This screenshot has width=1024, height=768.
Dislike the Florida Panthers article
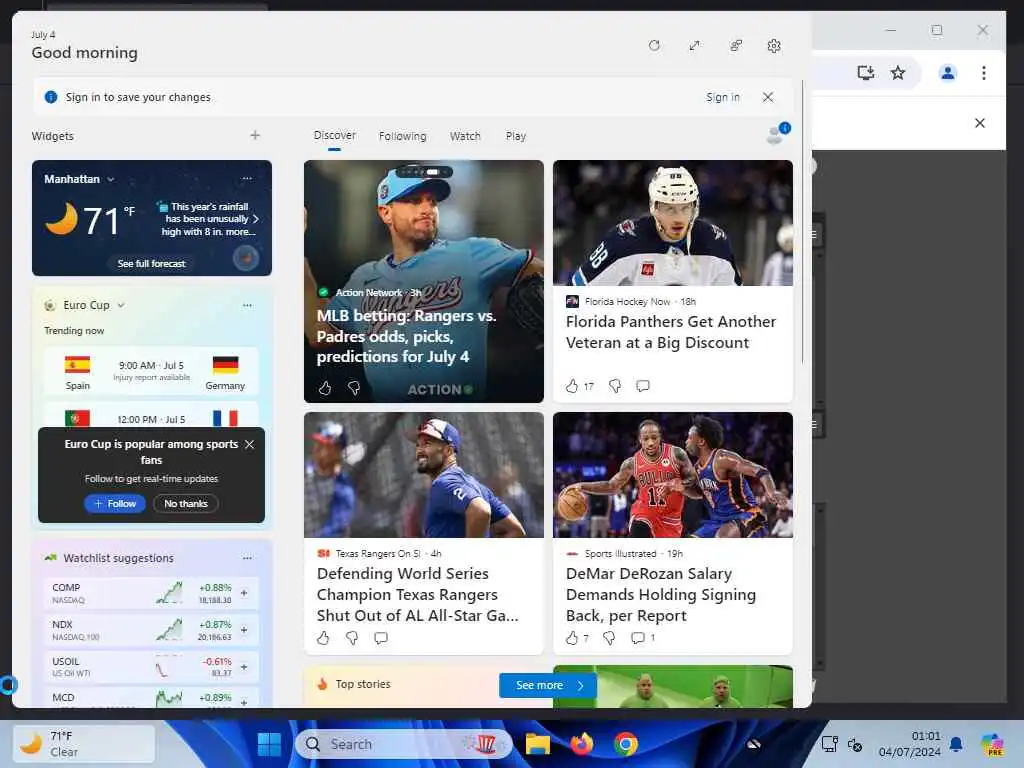[615, 386]
